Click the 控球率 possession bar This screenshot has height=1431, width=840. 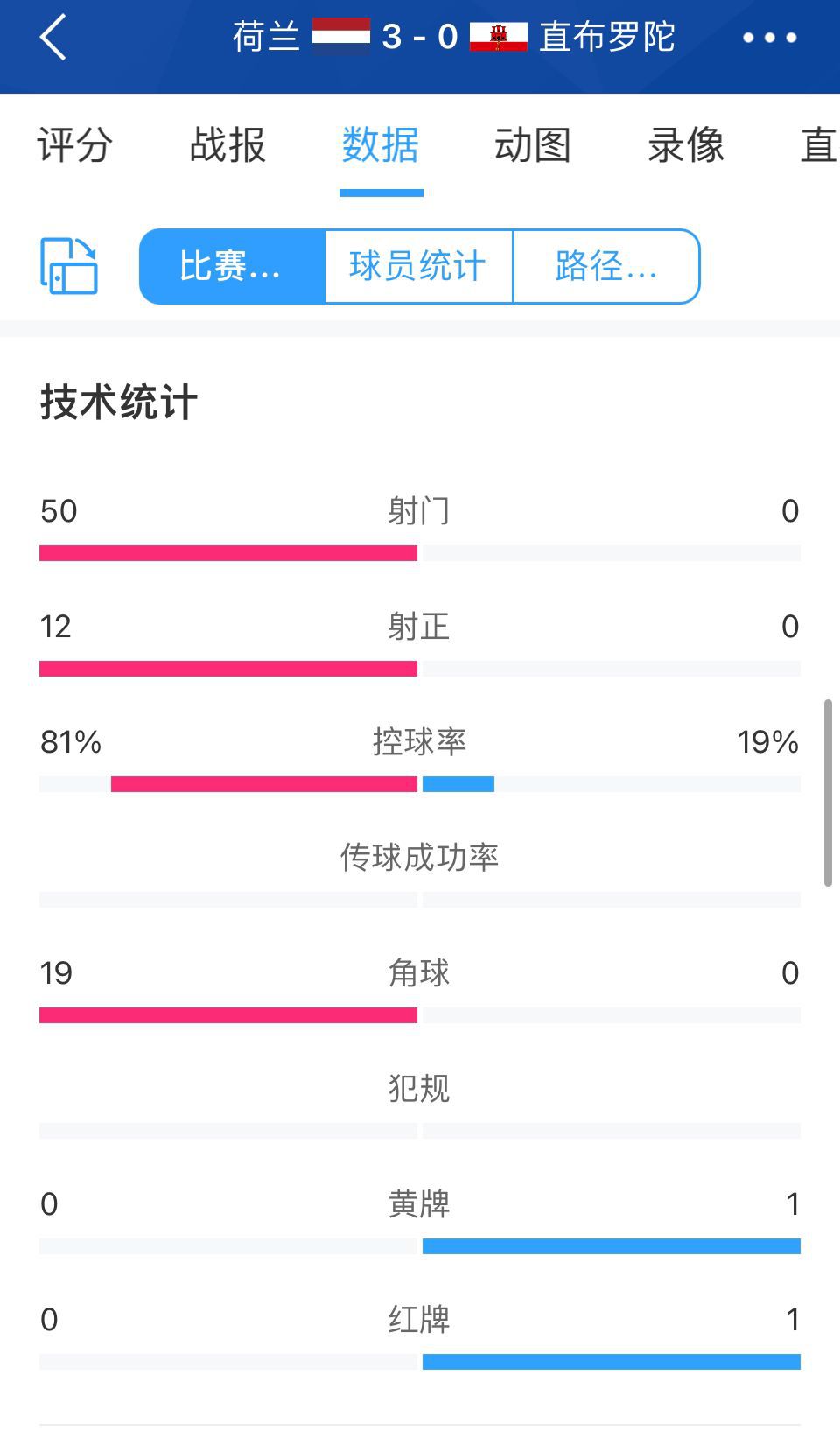[420, 784]
